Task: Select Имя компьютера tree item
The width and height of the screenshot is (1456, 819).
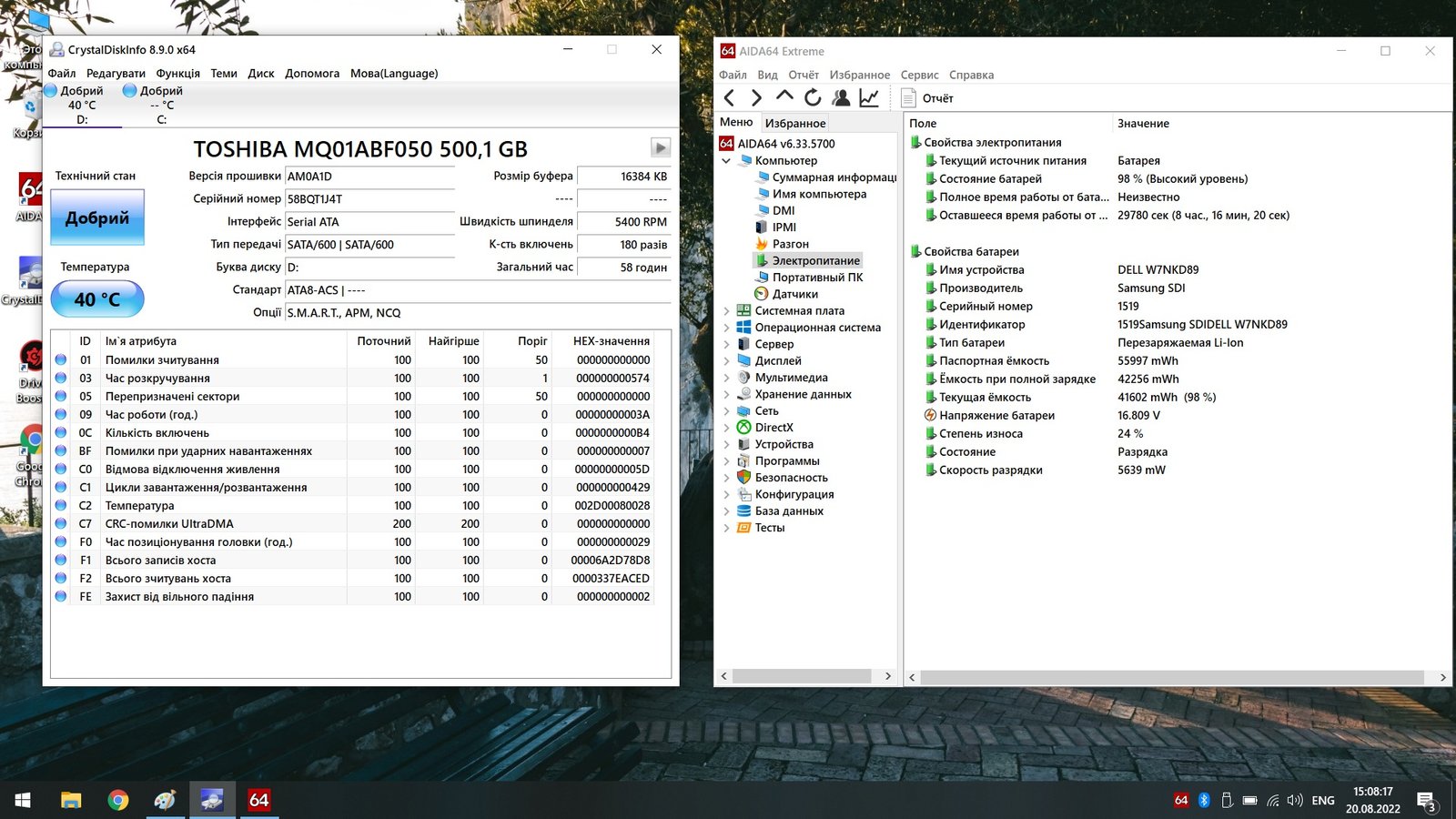Action: pos(811,194)
